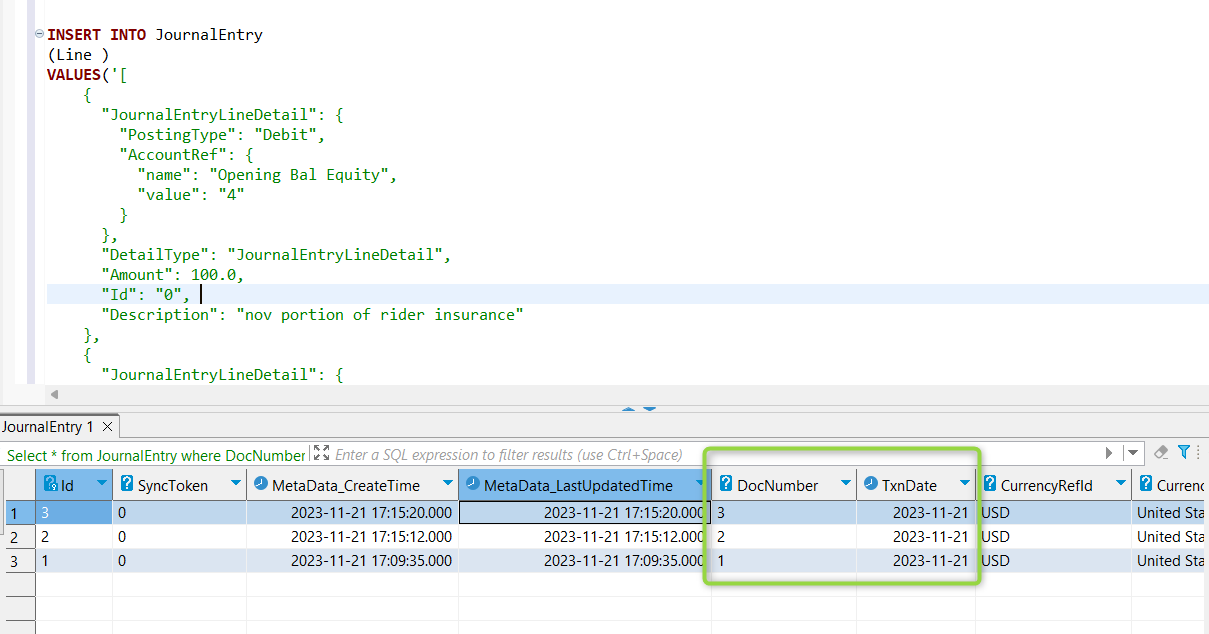Click the "Select * from JournalEntry where DocNumber" query text
The height and width of the screenshot is (634, 1209).
(155, 455)
